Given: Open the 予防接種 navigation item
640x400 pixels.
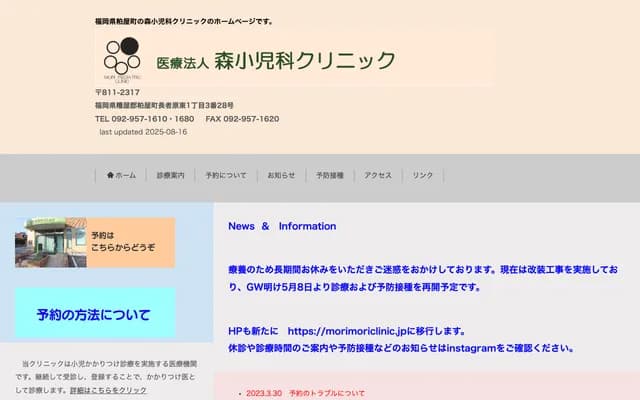Looking at the screenshot, I should [330, 175].
